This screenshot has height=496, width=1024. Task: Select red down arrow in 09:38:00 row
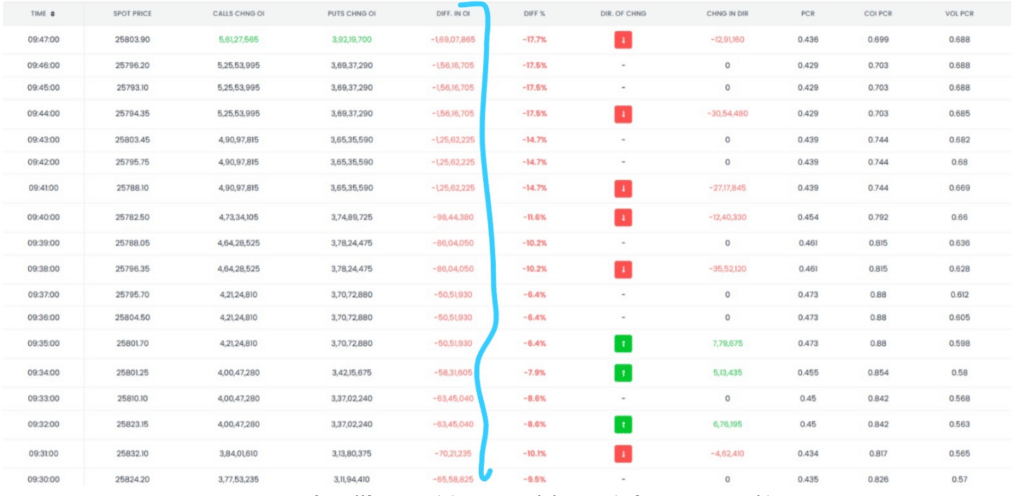pyautogui.click(x=623, y=269)
